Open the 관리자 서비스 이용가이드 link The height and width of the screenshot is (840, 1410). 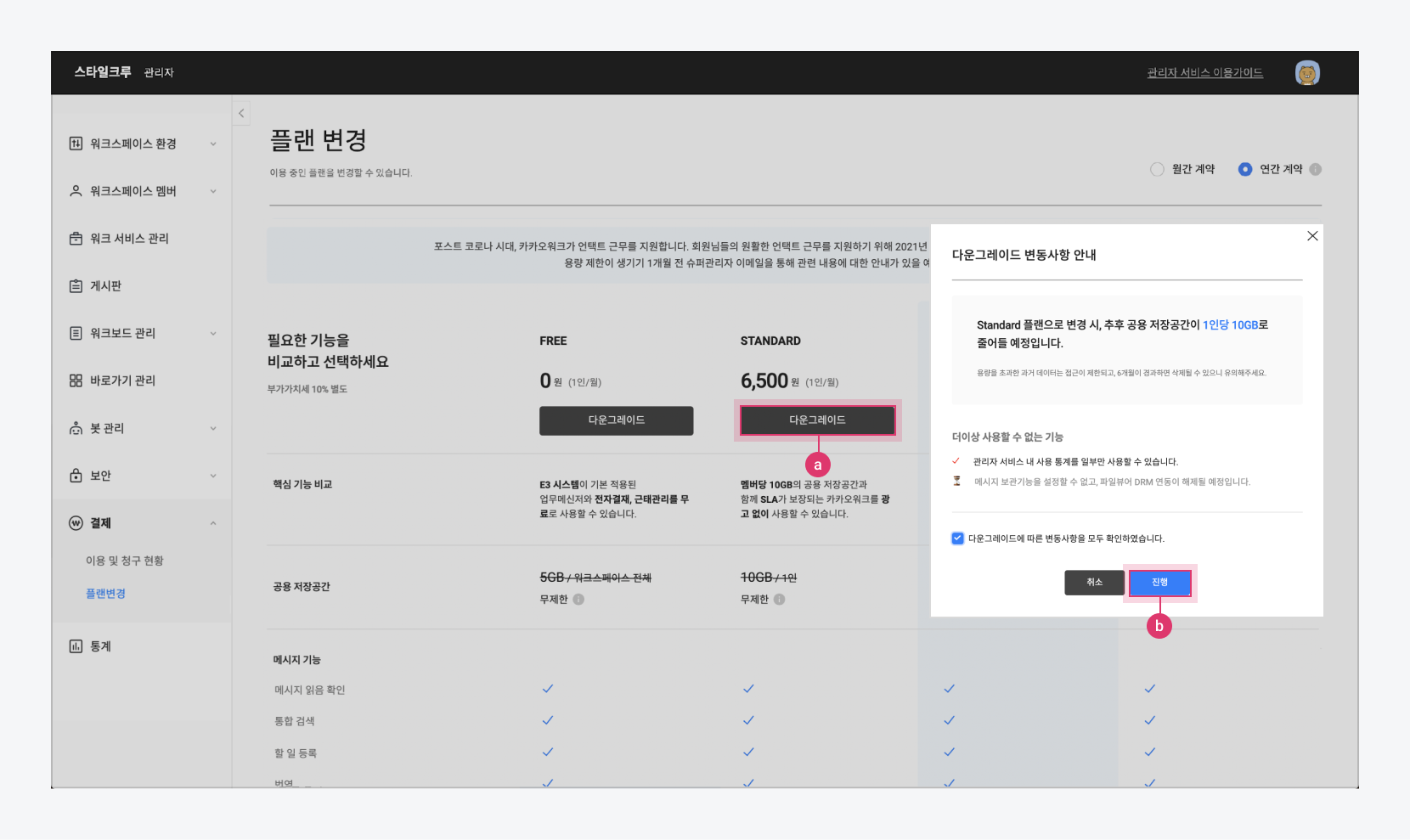click(x=1204, y=73)
